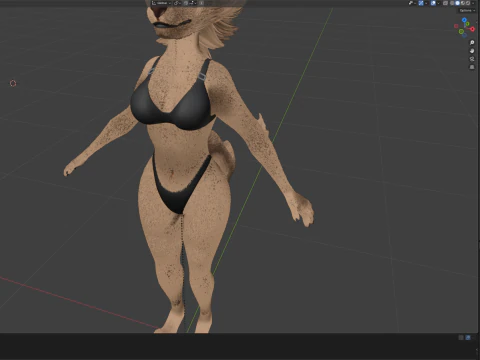Click the negative Z dark blue gizmo handle
This screenshot has width=480, height=360.
464,35
